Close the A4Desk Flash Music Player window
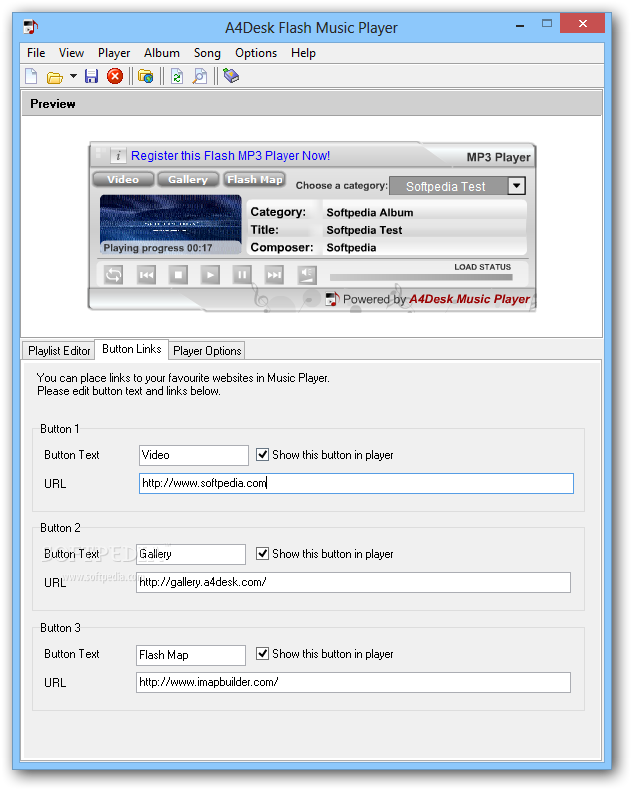 [583, 23]
